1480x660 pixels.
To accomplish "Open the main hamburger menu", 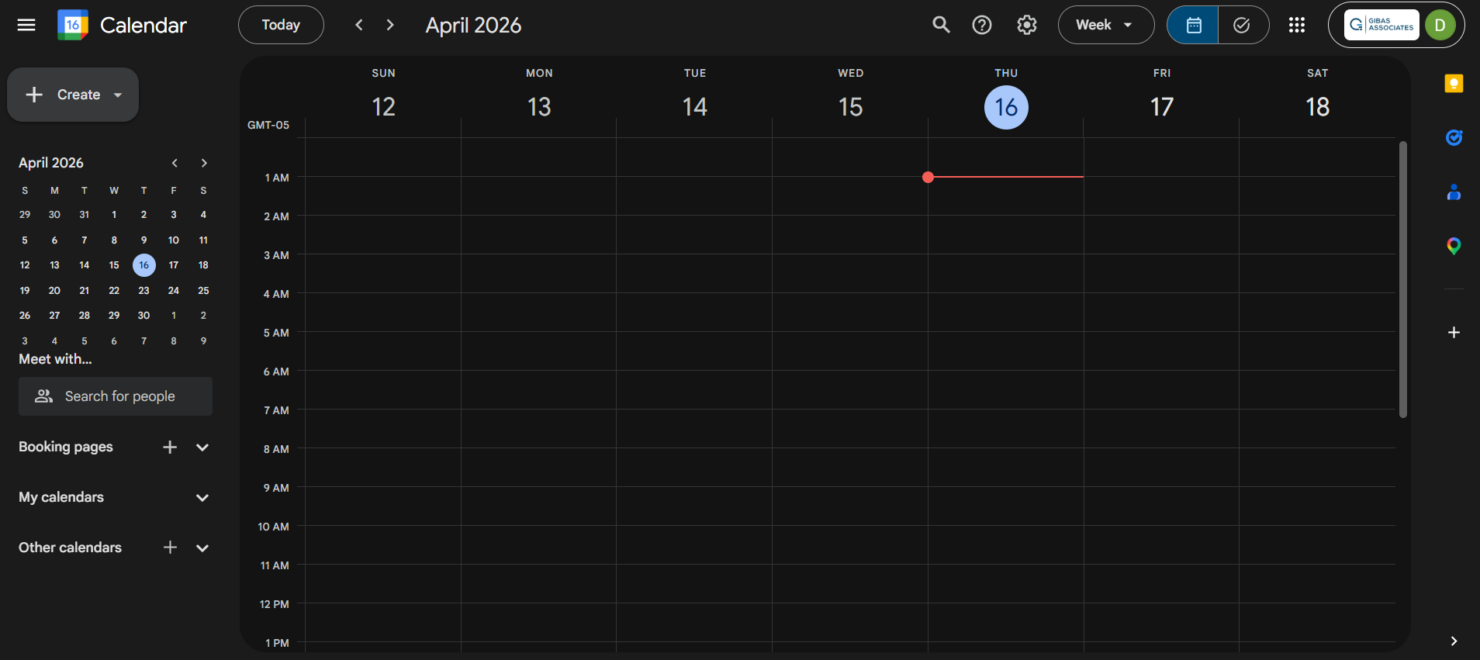I will click(x=26, y=24).
